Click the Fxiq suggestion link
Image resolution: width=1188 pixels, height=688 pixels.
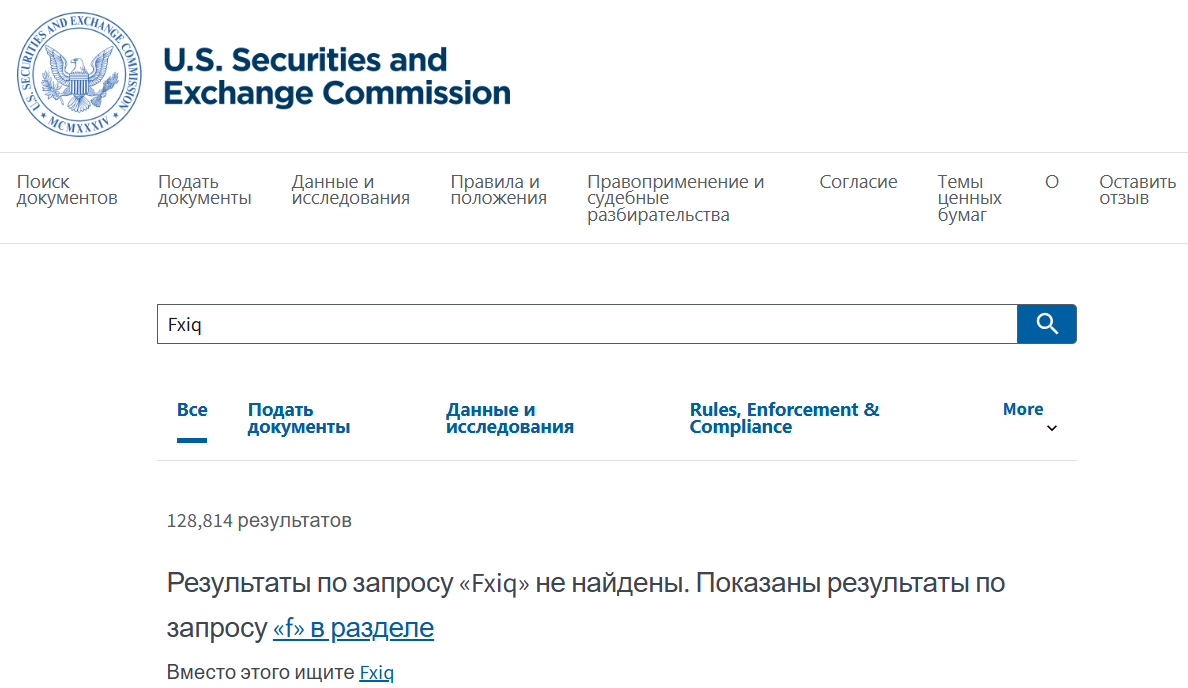point(375,671)
